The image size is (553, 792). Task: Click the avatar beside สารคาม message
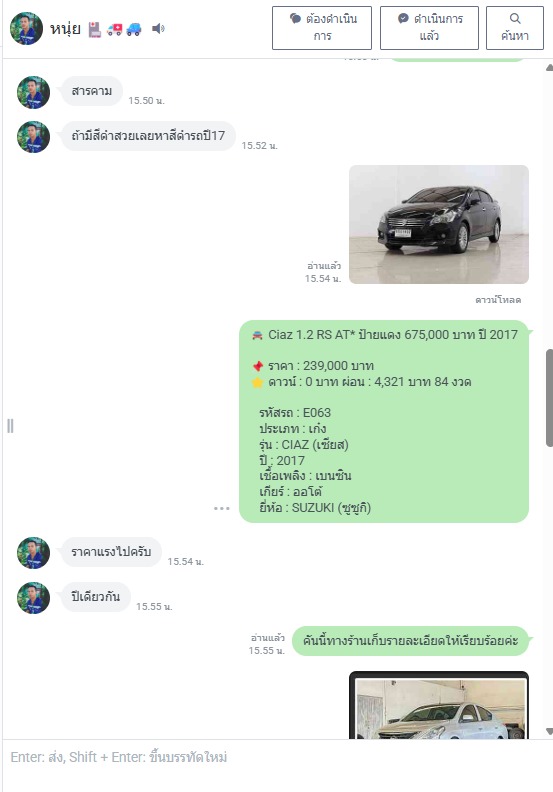33,92
